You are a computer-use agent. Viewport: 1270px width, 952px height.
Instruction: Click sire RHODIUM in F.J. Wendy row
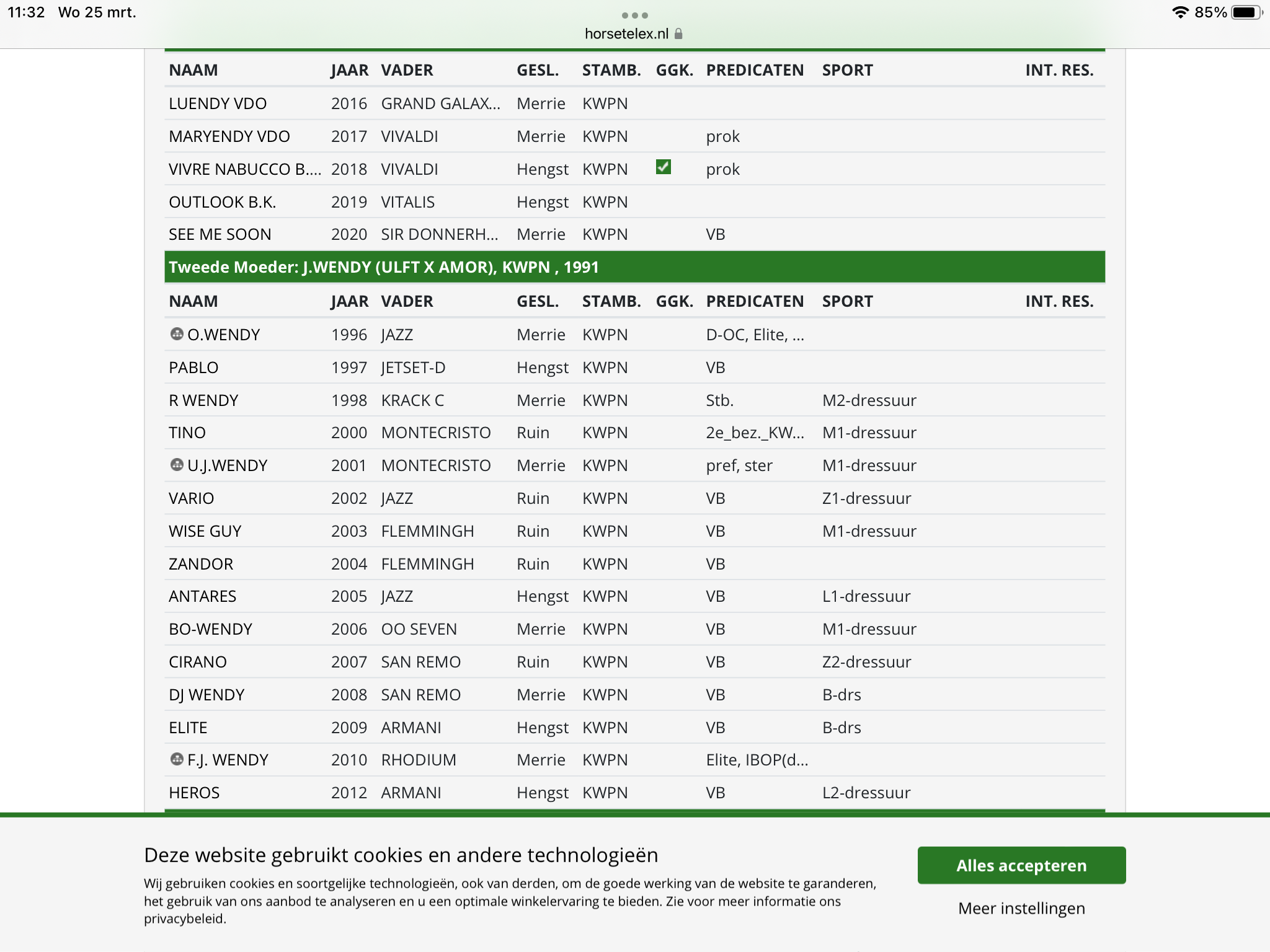point(419,760)
